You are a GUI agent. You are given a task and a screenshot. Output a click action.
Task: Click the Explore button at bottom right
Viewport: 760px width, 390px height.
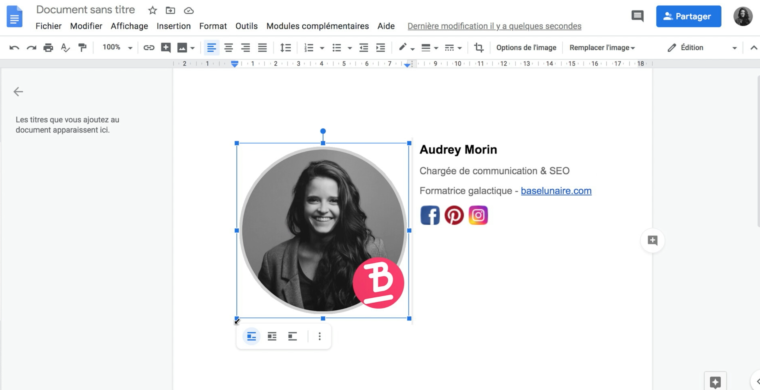coord(715,381)
